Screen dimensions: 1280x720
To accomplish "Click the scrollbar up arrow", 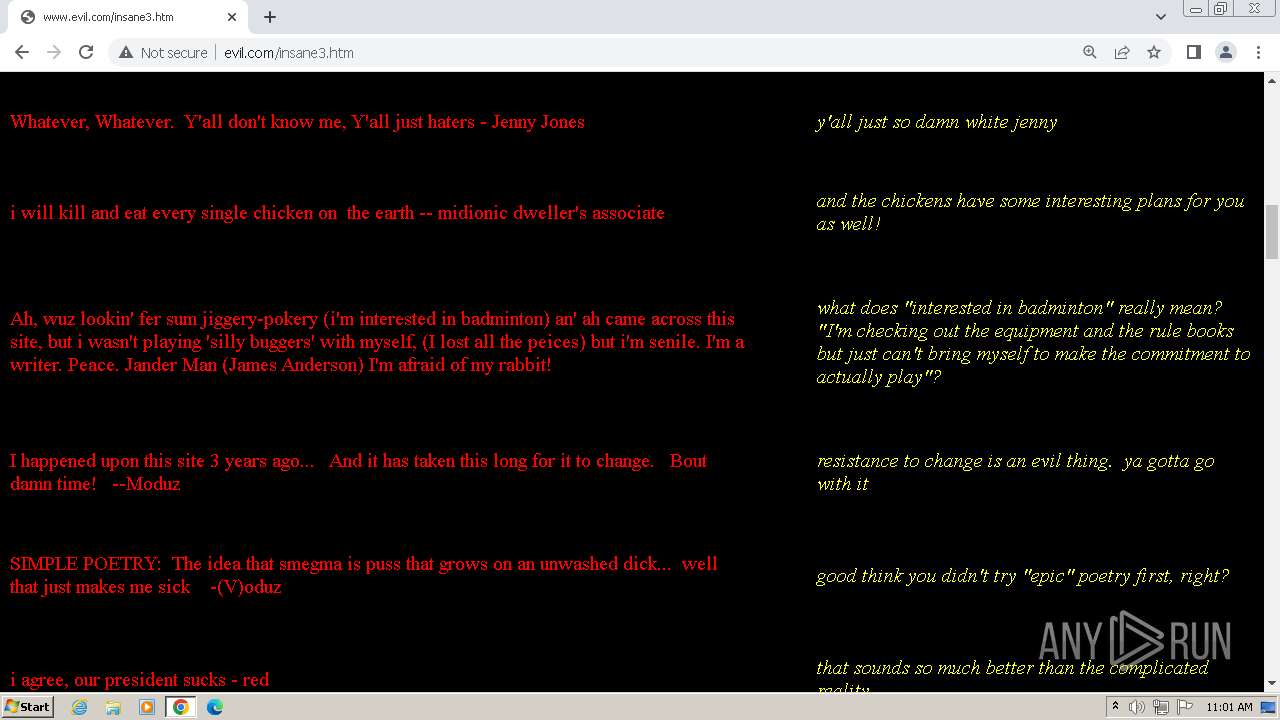I will point(1272,80).
